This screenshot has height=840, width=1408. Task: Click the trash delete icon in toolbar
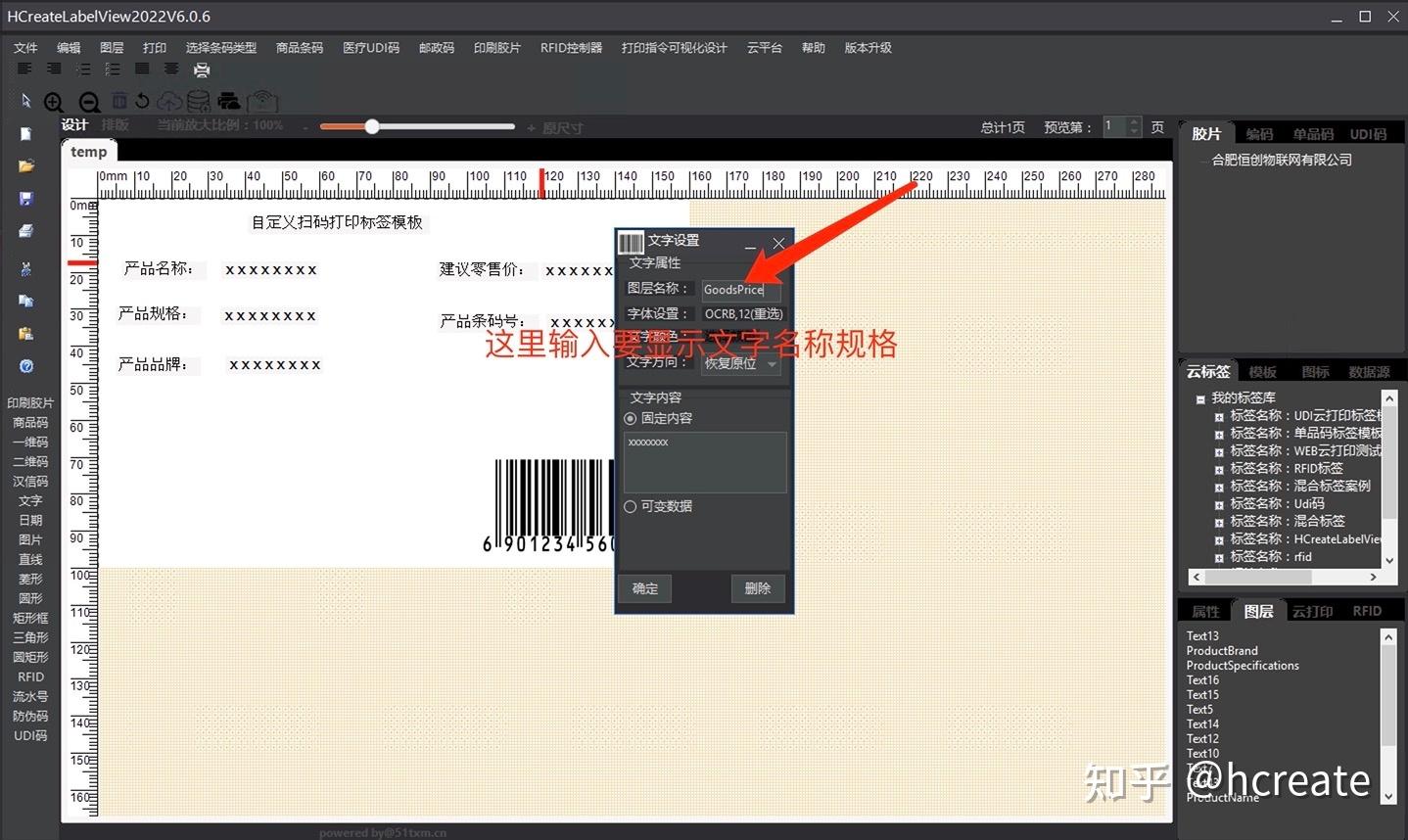(x=119, y=101)
